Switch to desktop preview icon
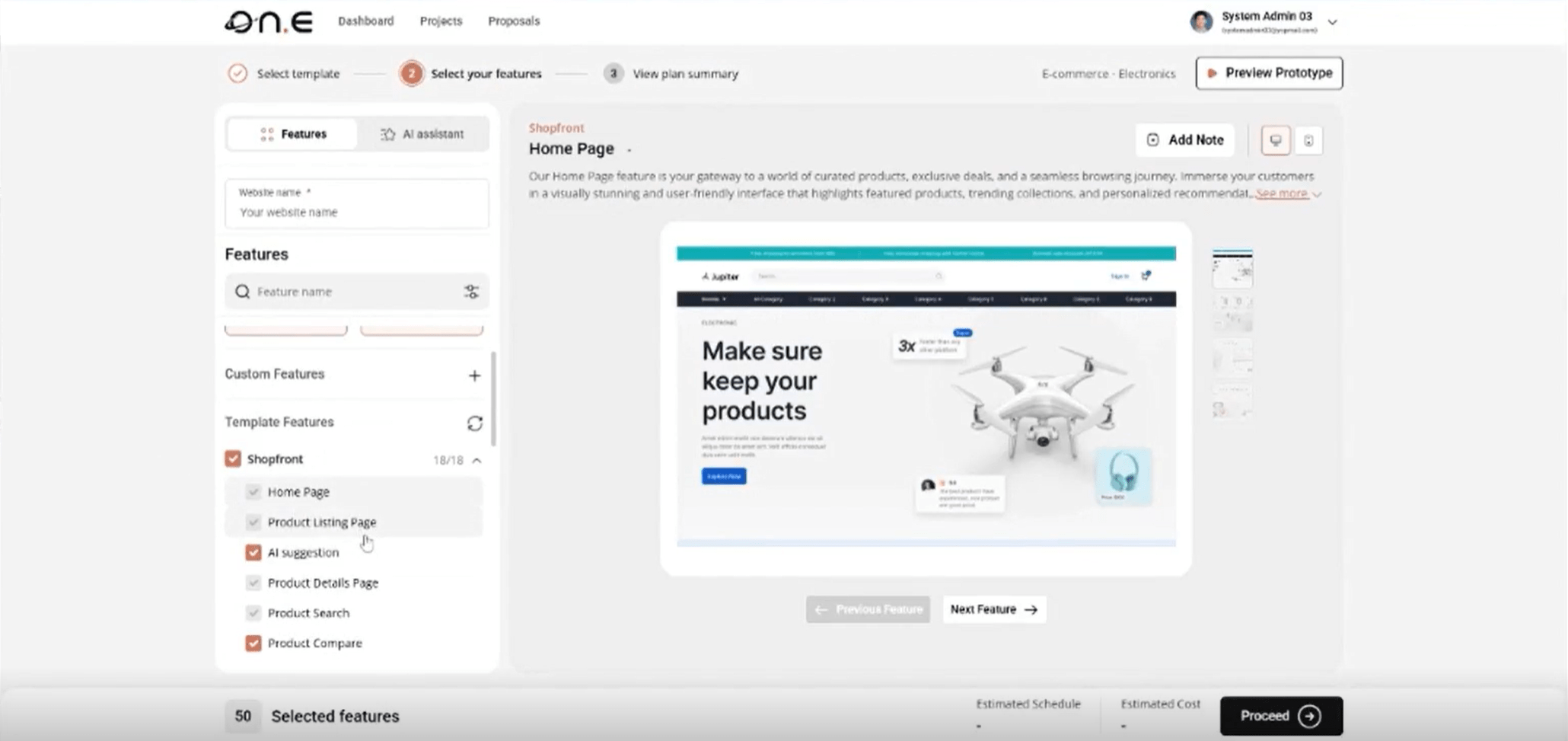Viewport: 1568px width, 741px height. tap(1276, 140)
